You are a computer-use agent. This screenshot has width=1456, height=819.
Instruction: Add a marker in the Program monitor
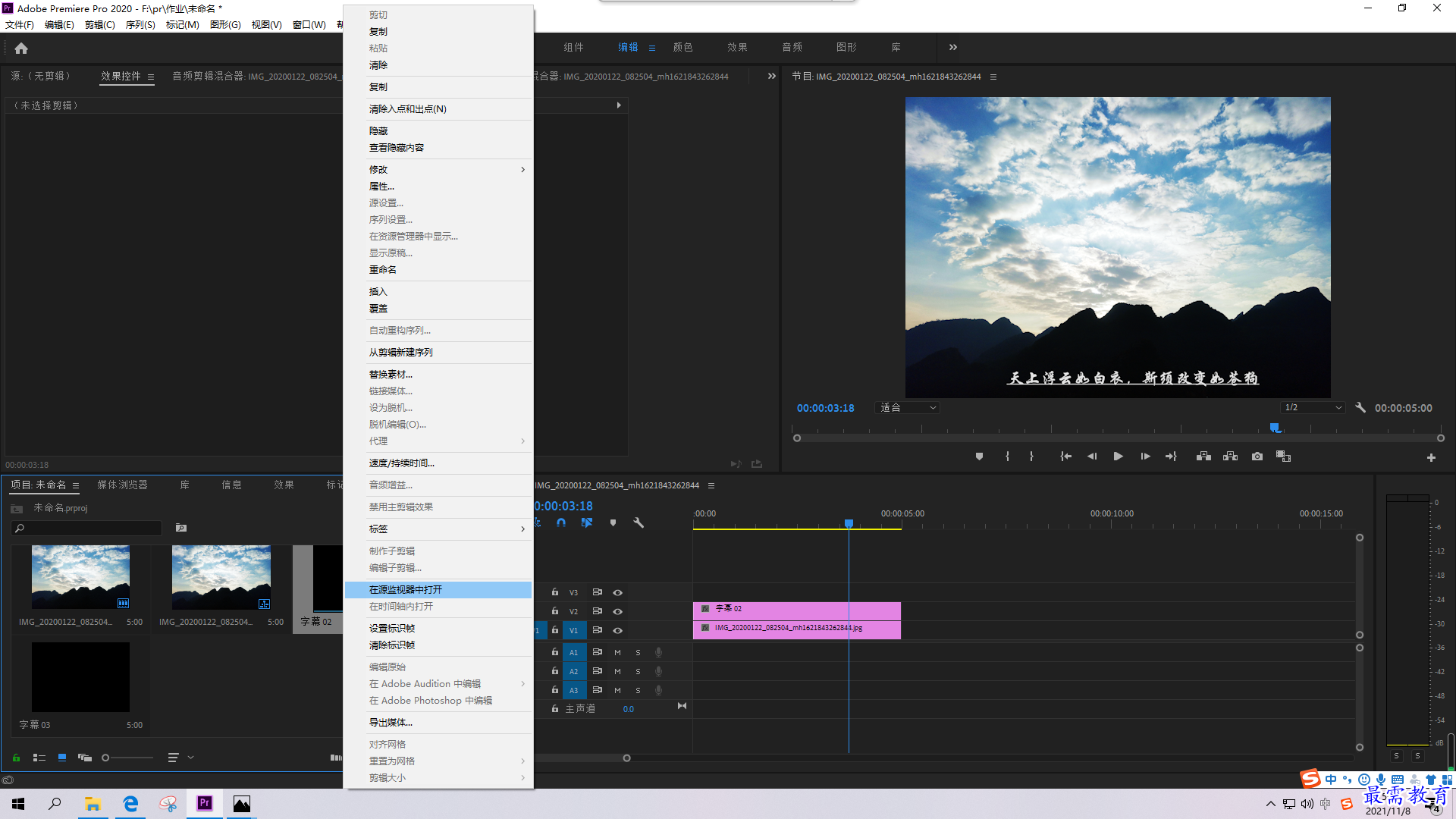[x=979, y=457]
